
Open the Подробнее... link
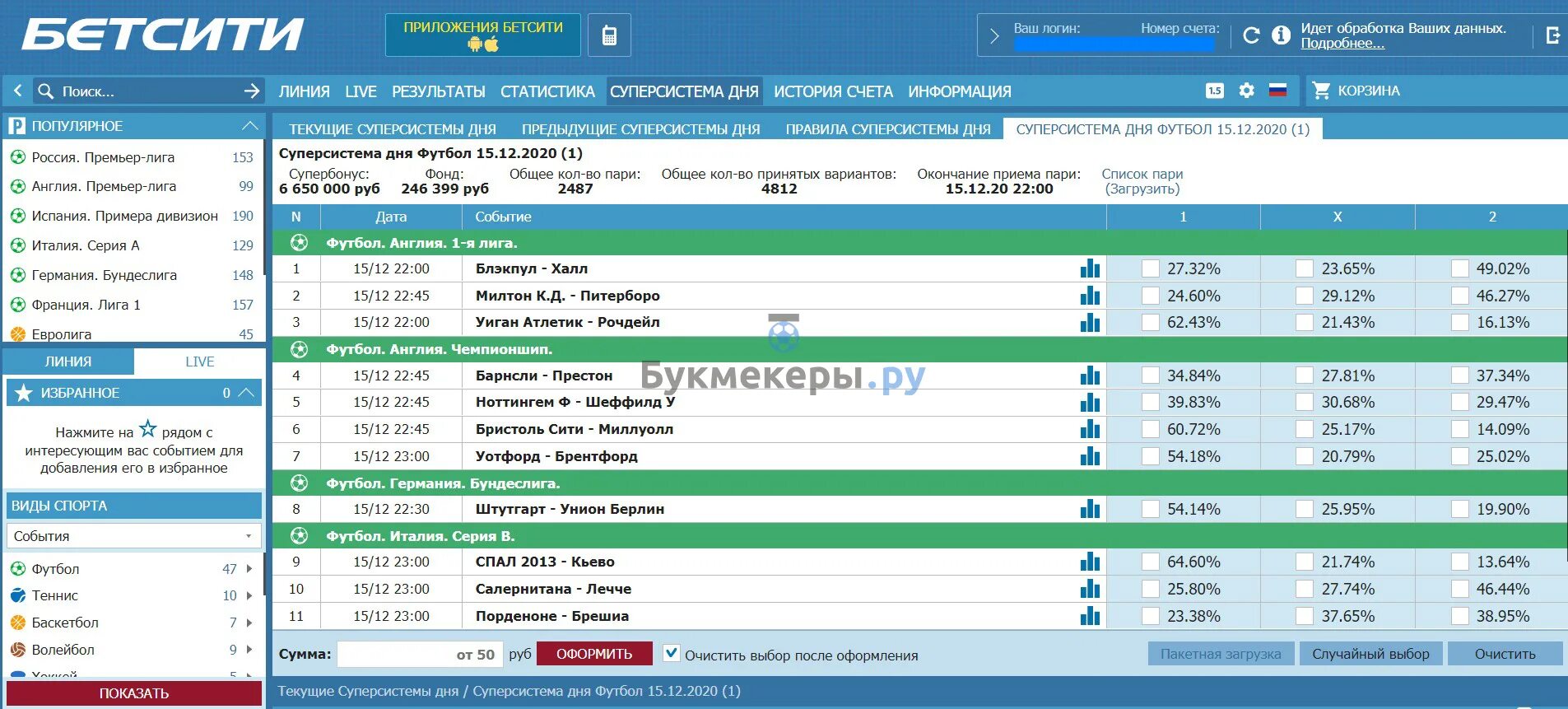[x=1342, y=44]
